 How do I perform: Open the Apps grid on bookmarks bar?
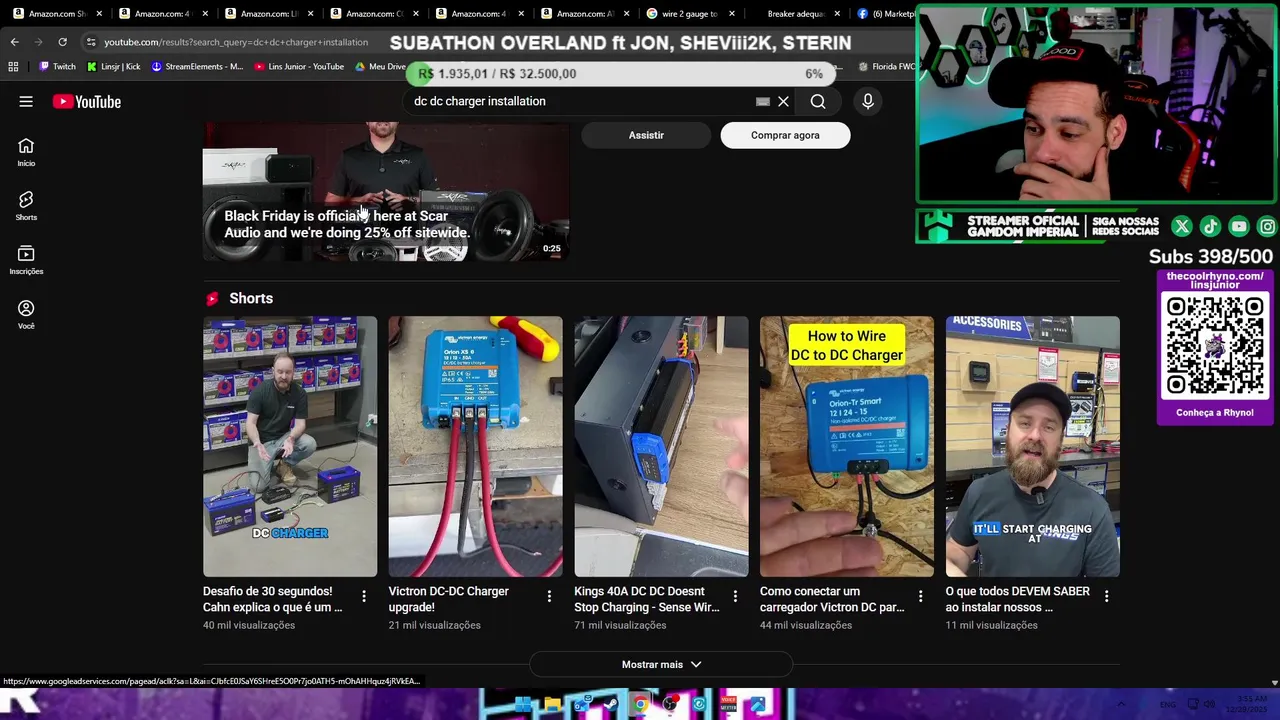coord(13,67)
